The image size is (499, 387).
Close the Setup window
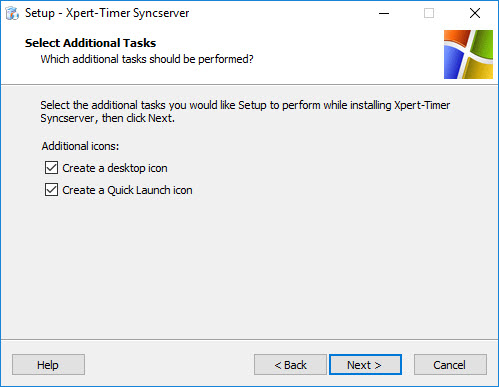click(x=475, y=13)
